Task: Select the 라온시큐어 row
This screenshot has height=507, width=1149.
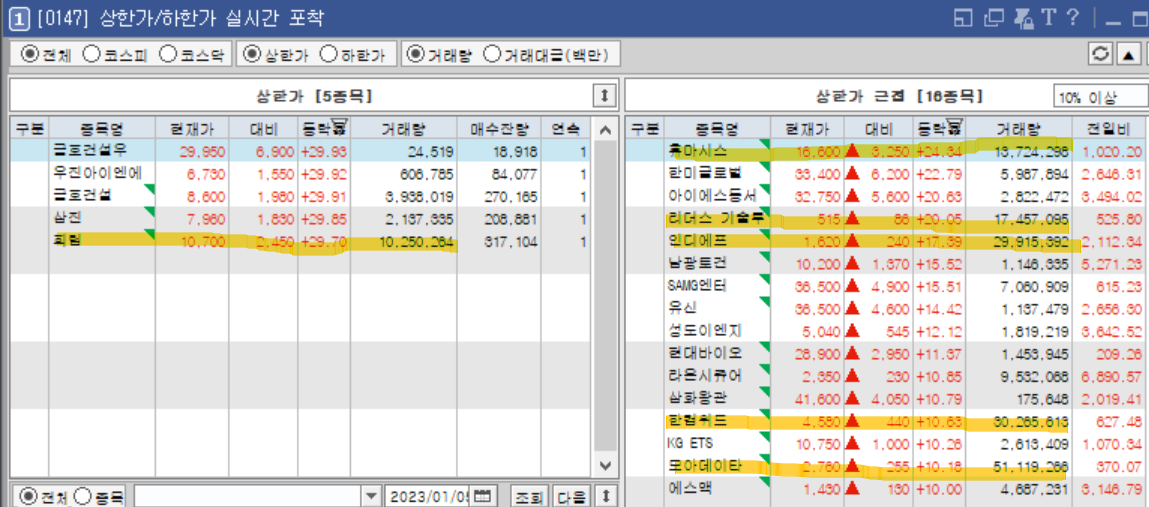Action: point(887,376)
